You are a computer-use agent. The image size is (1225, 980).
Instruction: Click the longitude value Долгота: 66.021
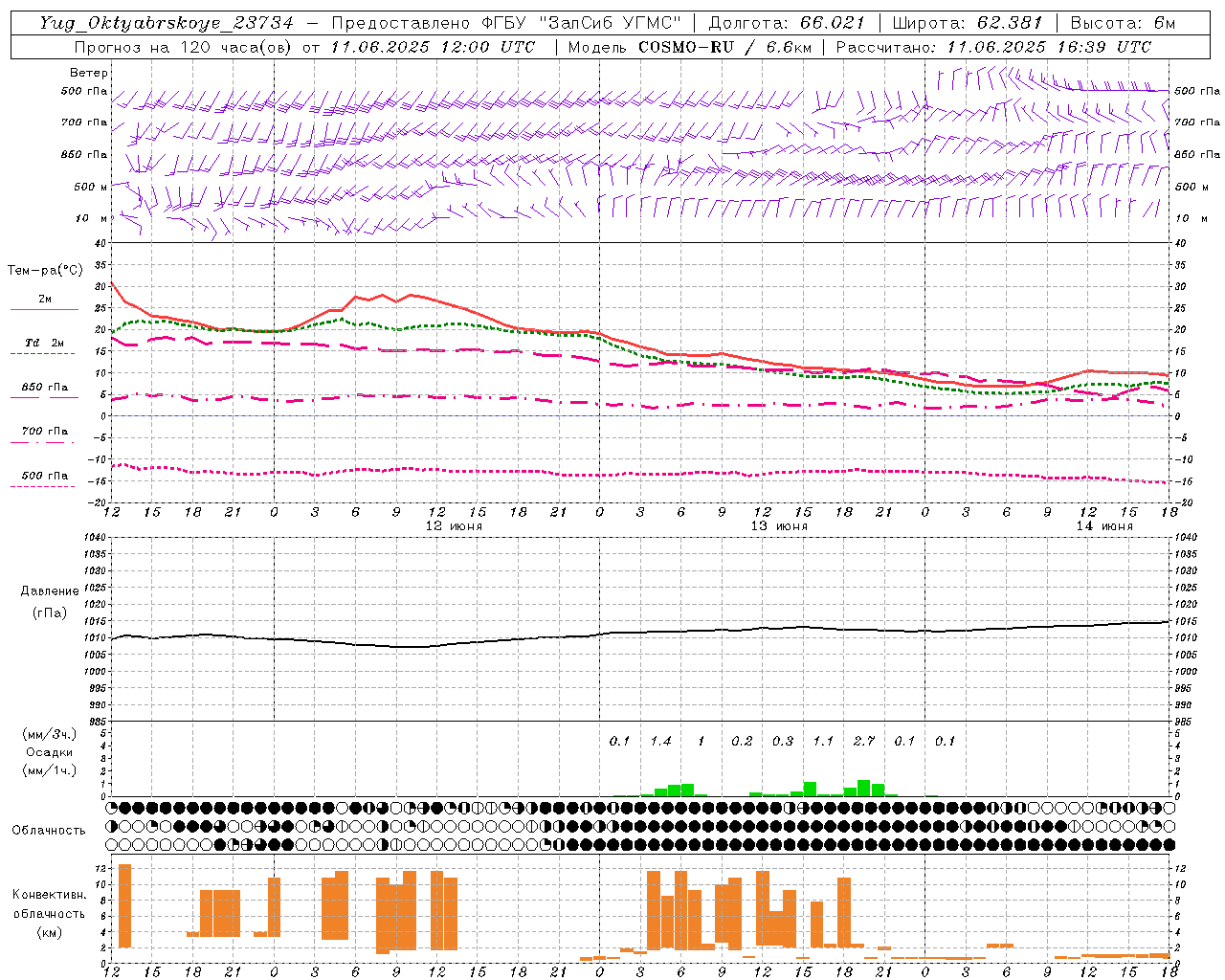pyautogui.click(x=787, y=23)
